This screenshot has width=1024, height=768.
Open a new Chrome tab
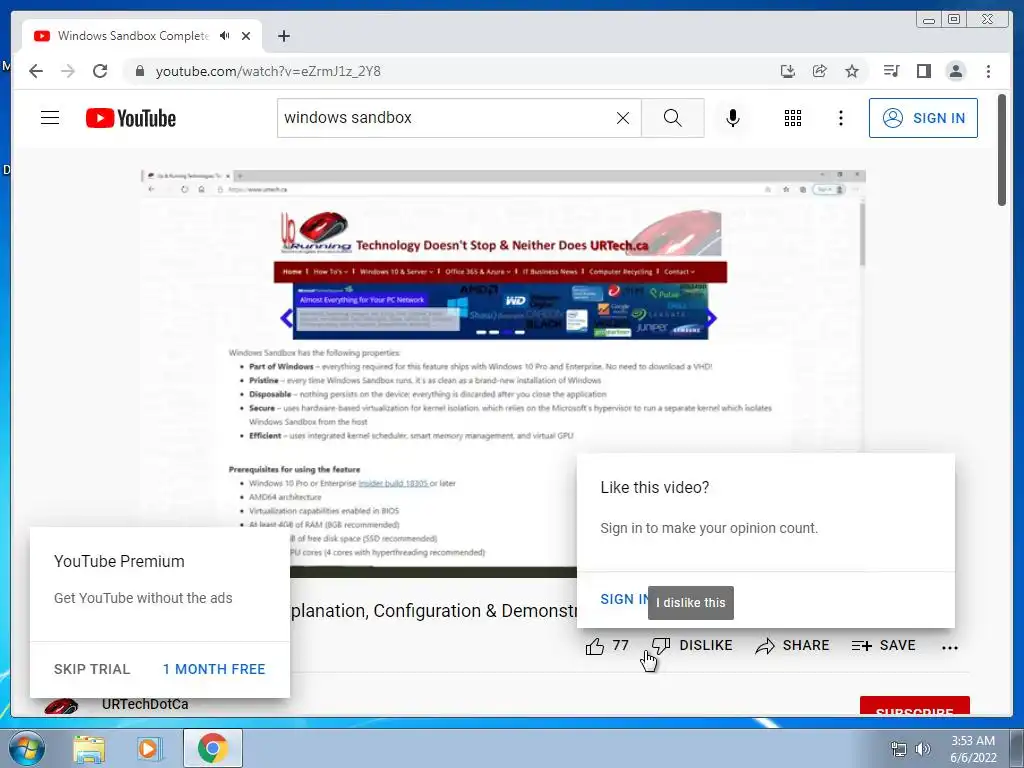[283, 36]
